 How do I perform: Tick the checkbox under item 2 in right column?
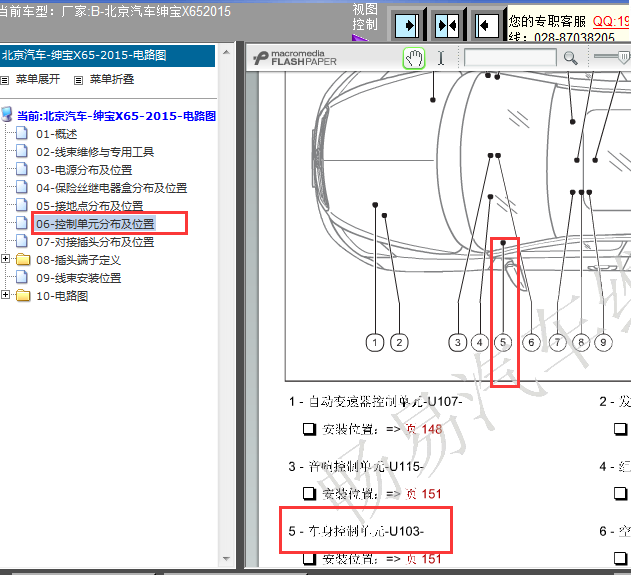click(621, 429)
